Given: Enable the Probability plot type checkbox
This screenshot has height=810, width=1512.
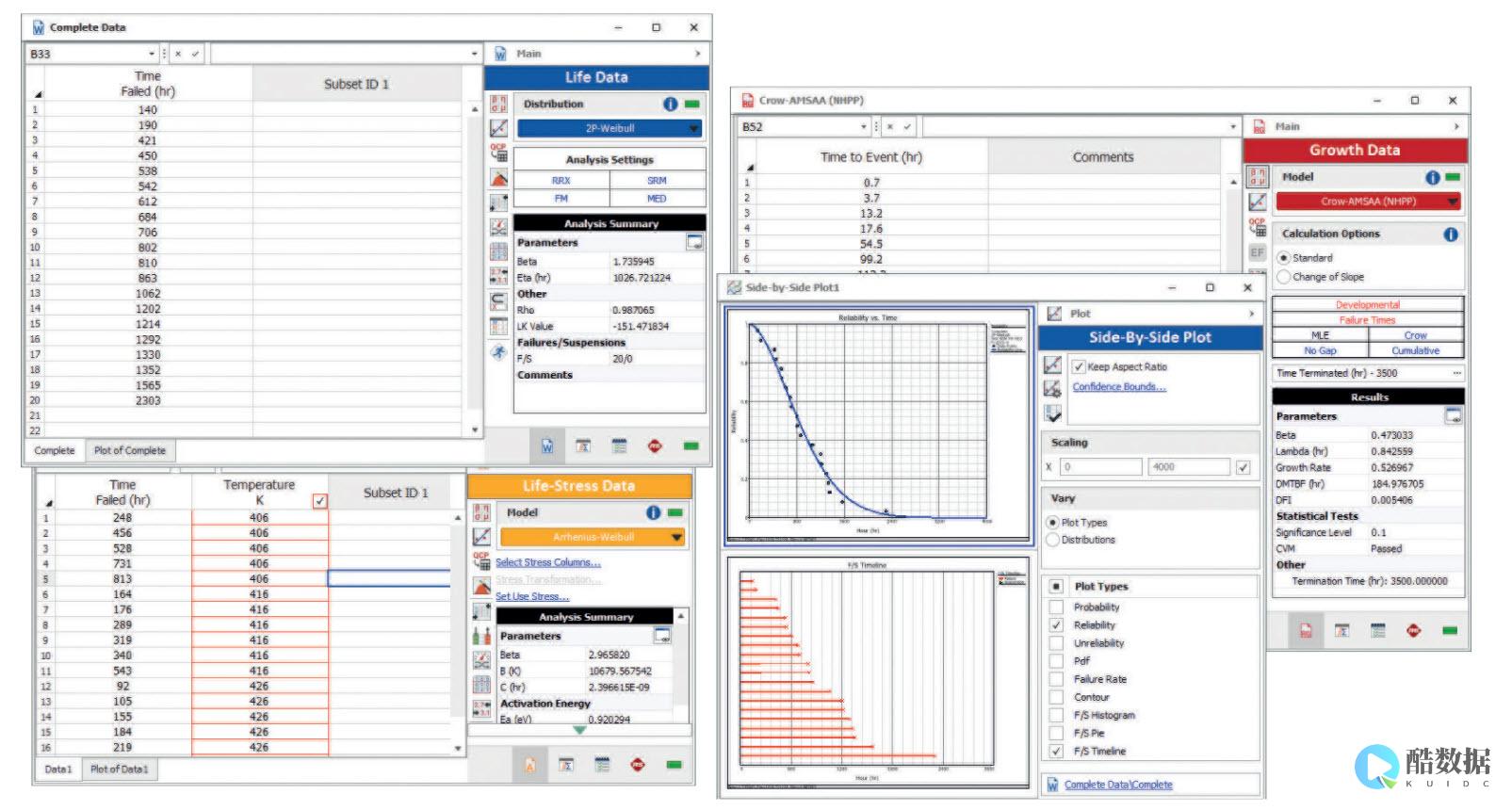Looking at the screenshot, I should (1056, 607).
